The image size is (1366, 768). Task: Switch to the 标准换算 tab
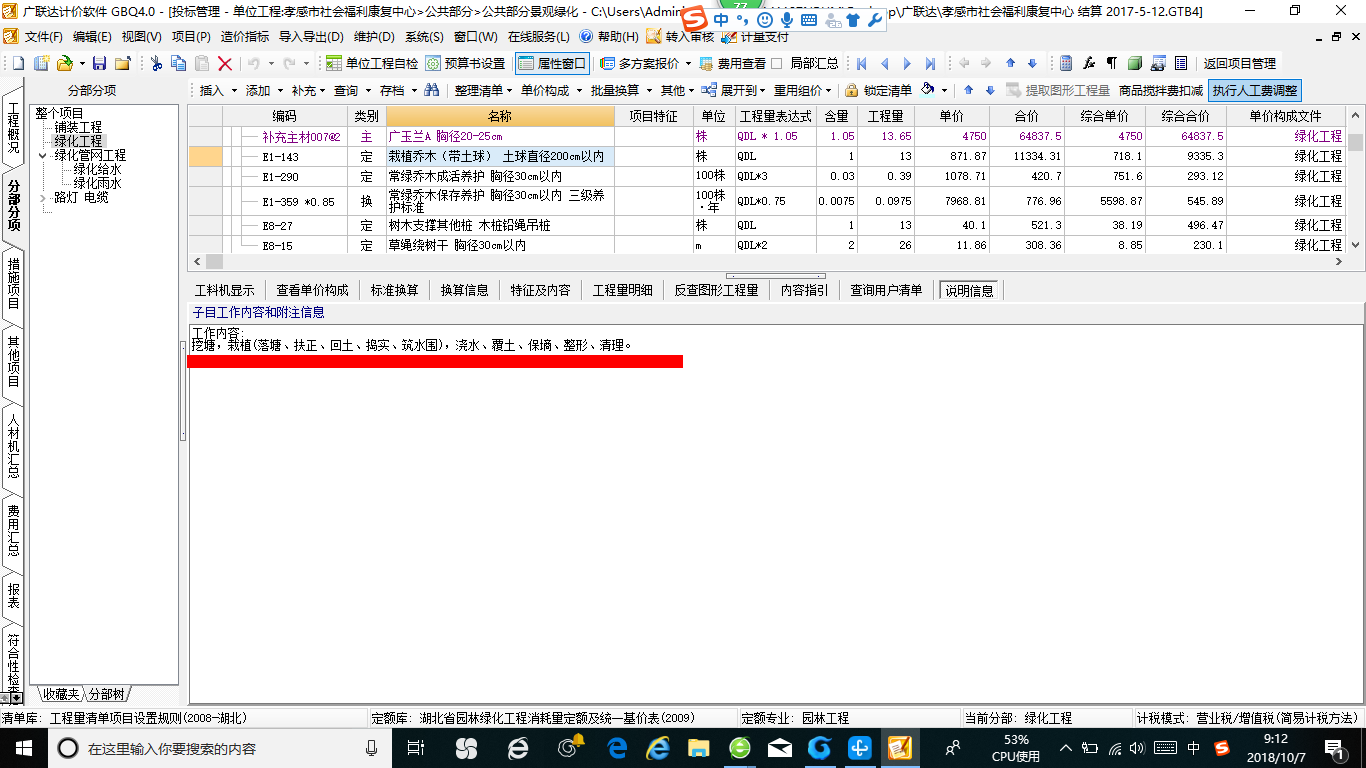pyautogui.click(x=395, y=290)
